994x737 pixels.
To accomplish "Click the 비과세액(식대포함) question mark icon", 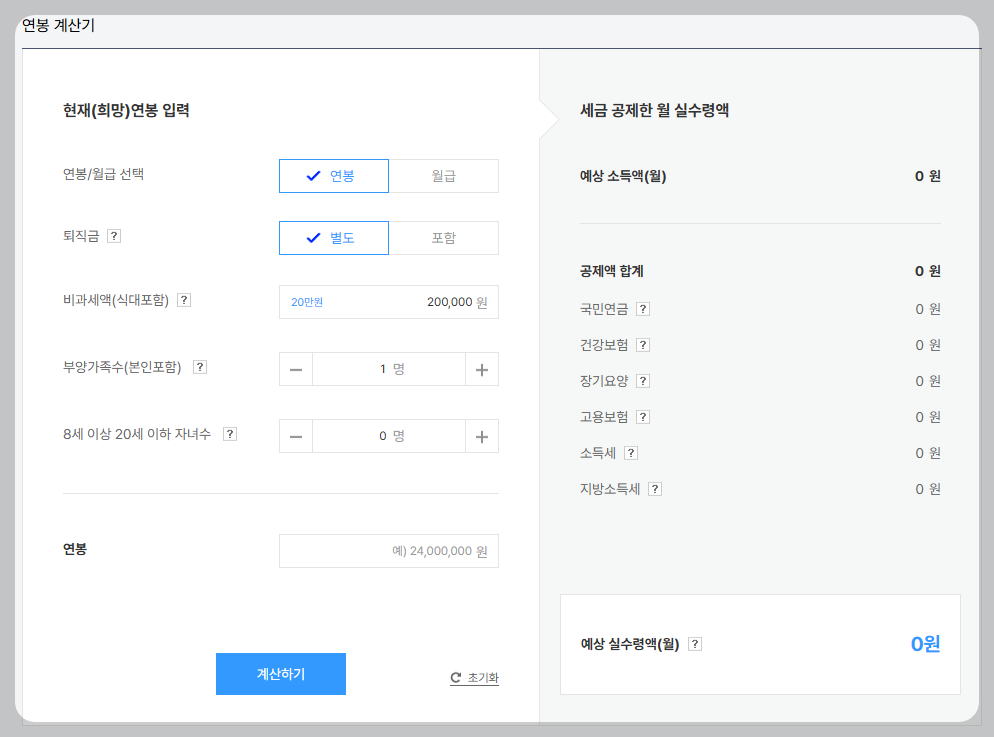I will pos(183,299).
